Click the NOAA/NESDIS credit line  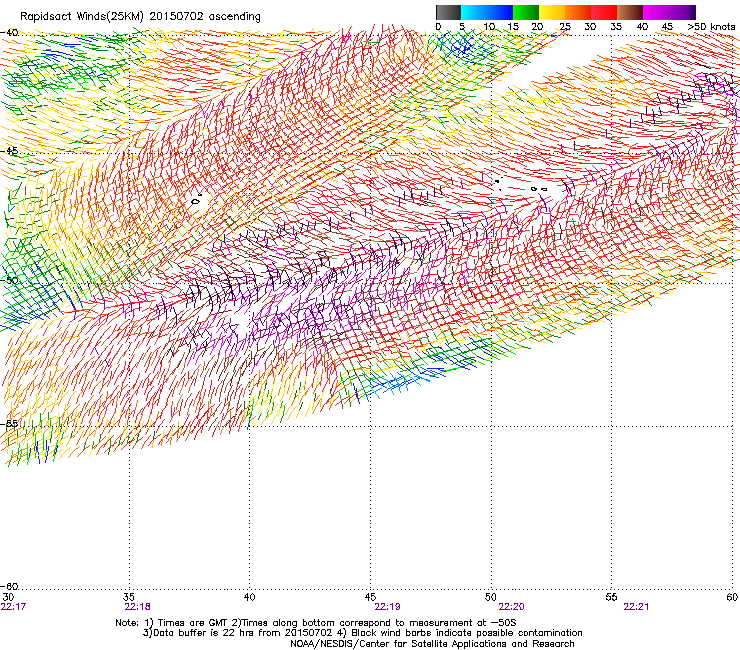click(x=432, y=644)
